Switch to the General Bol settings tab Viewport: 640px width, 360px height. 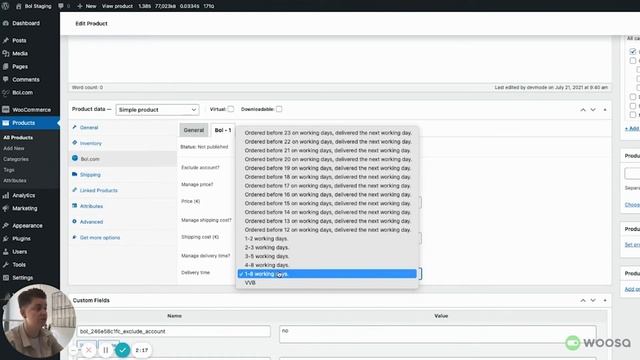(193, 130)
